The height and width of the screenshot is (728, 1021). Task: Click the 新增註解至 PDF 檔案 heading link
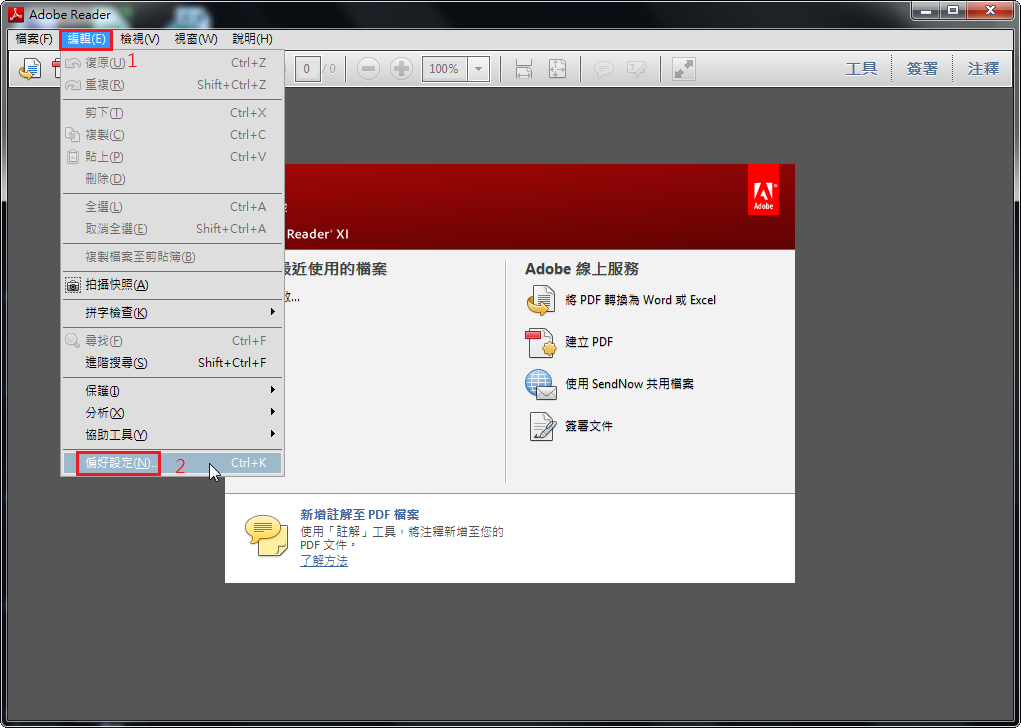pyautogui.click(x=360, y=515)
